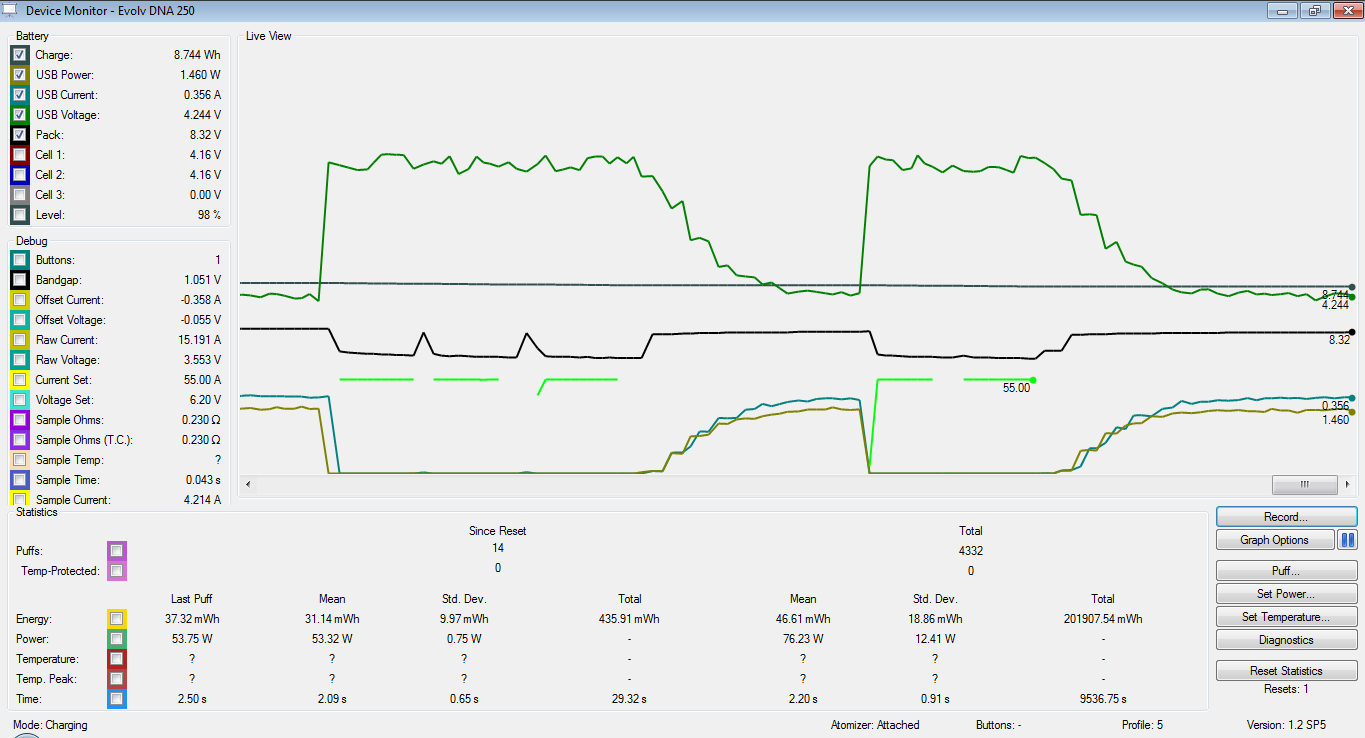
Task: Enable the Sample Ohms (T.C.) checkbox
Action: tap(20, 440)
